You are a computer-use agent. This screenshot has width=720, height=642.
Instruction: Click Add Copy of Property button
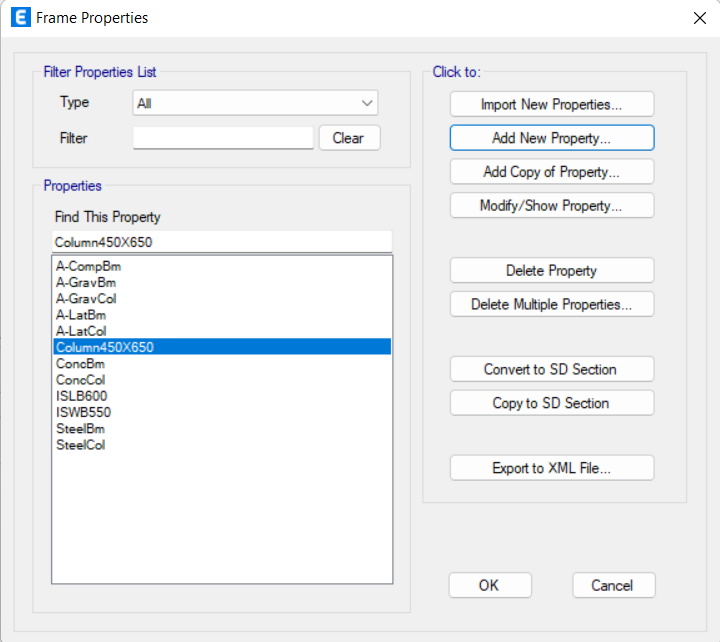[x=552, y=172]
